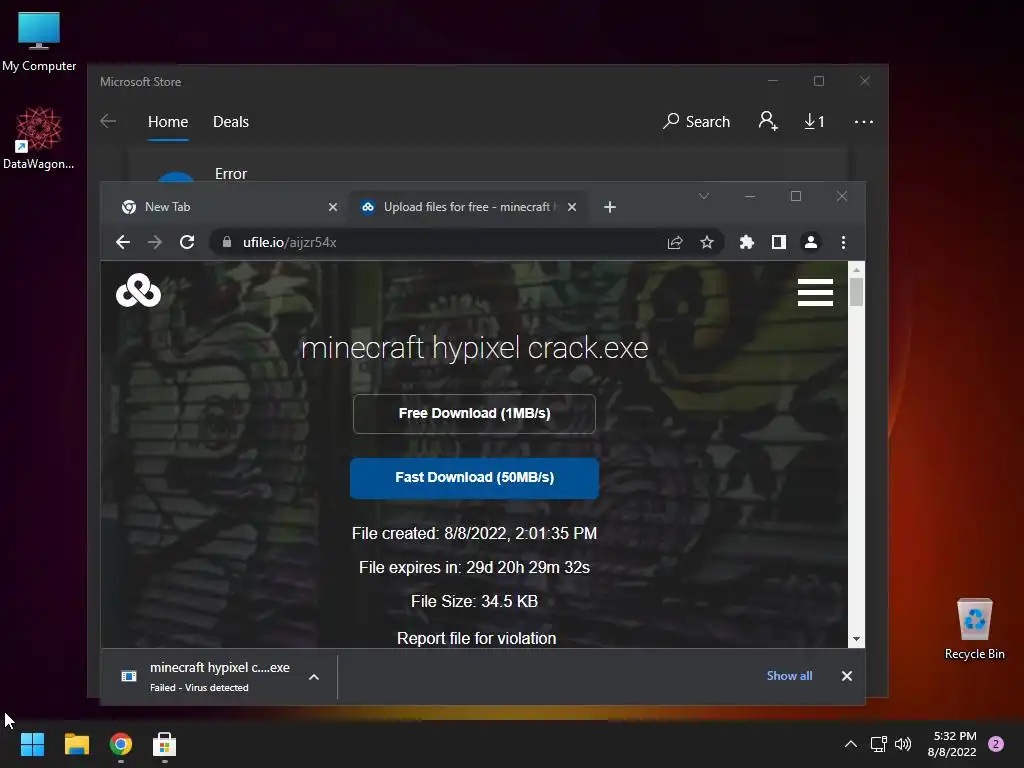Click the page scrollbar up arrow
The width and height of the screenshot is (1024, 768).
856,269
